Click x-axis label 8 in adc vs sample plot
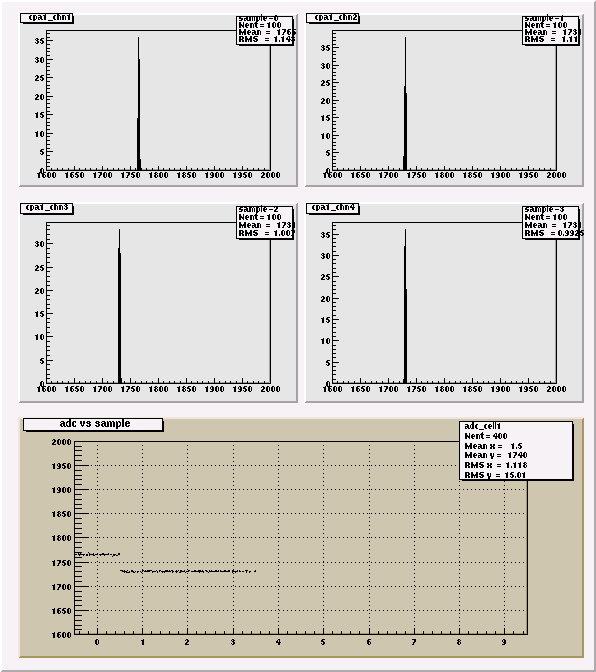 coord(459,642)
